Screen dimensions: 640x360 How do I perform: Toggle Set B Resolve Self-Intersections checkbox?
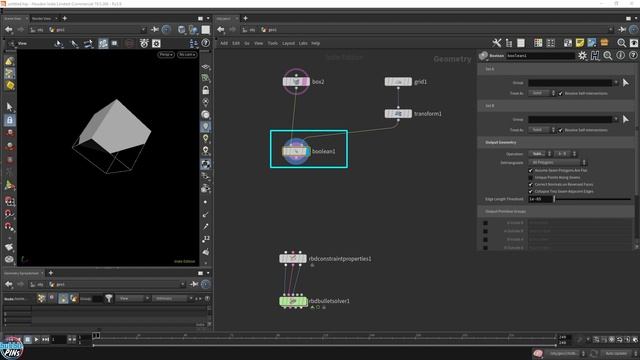click(x=561, y=130)
